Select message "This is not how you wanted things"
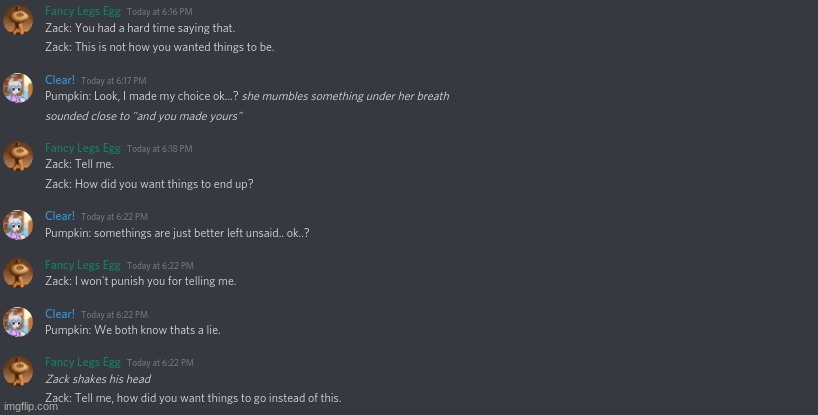 (x=159, y=47)
